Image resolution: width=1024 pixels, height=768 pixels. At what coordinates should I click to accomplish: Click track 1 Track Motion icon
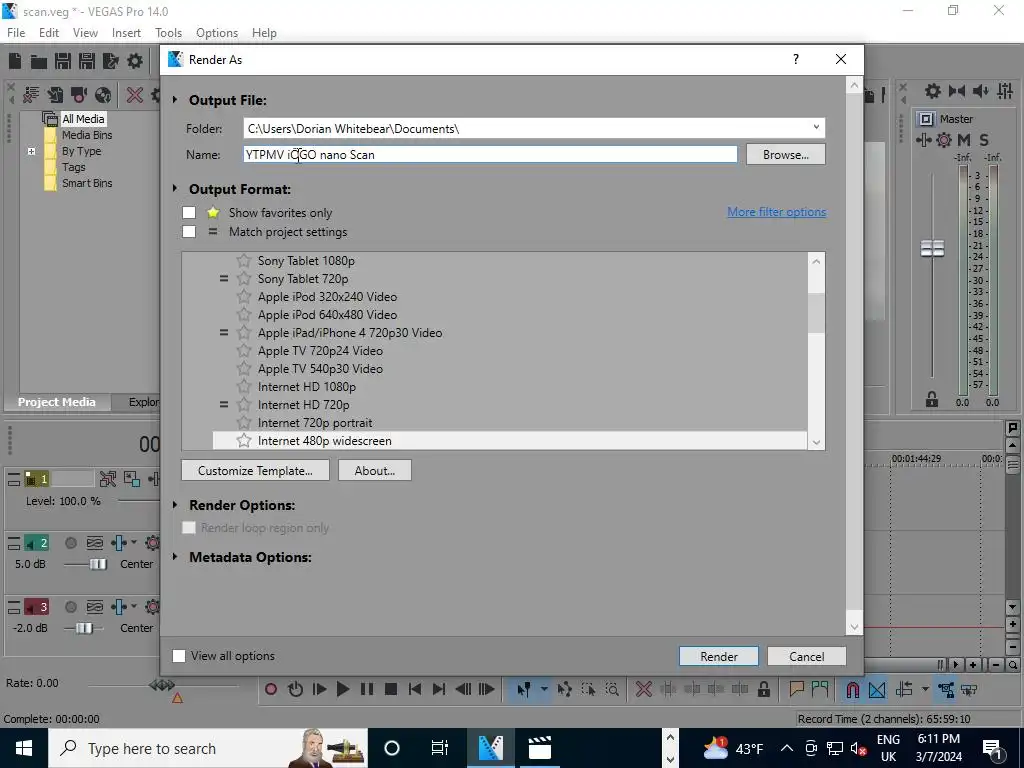click(108, 479)
